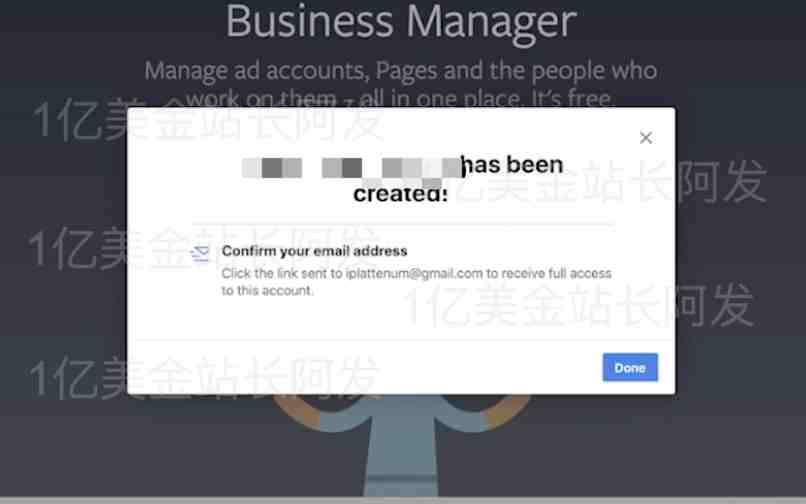Screen dimensions: 806x504
Task: Click the blue figure illustration below the dialog
Action: 402,447
